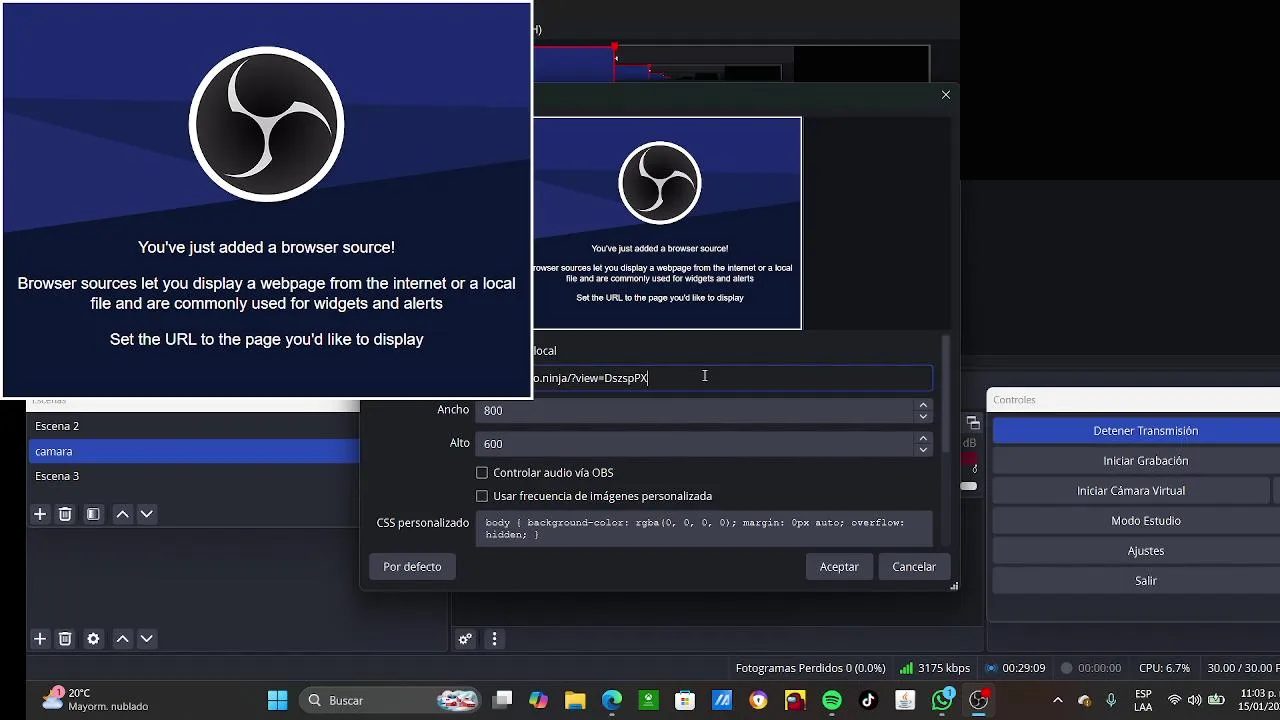Screen dimensions: 1280x720
Task: Move the selected source down
Action: click(x=146, y=639)
